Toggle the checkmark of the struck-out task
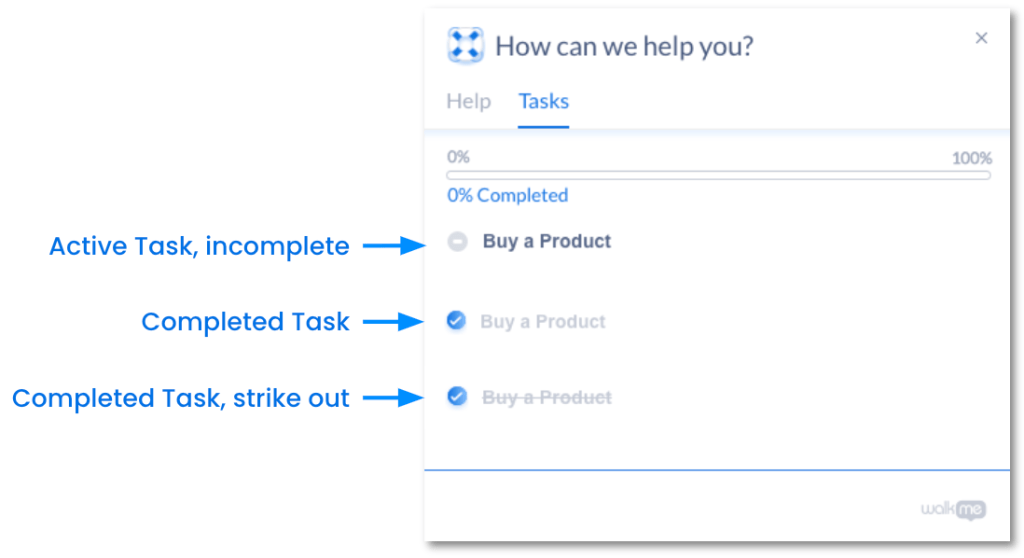1024x558 pixels. tap(456, 397)
